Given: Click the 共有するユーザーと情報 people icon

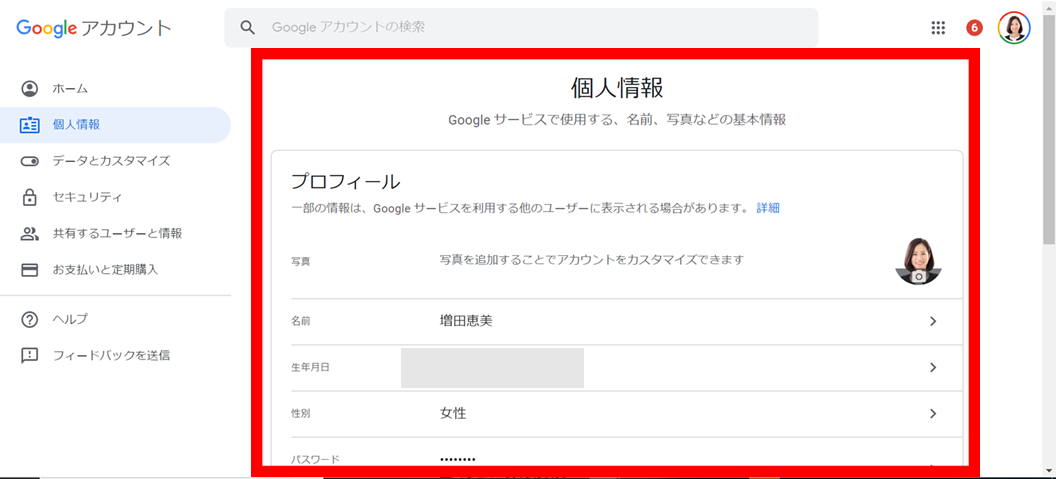Looking at the screenshot, I should coord(30,234).
